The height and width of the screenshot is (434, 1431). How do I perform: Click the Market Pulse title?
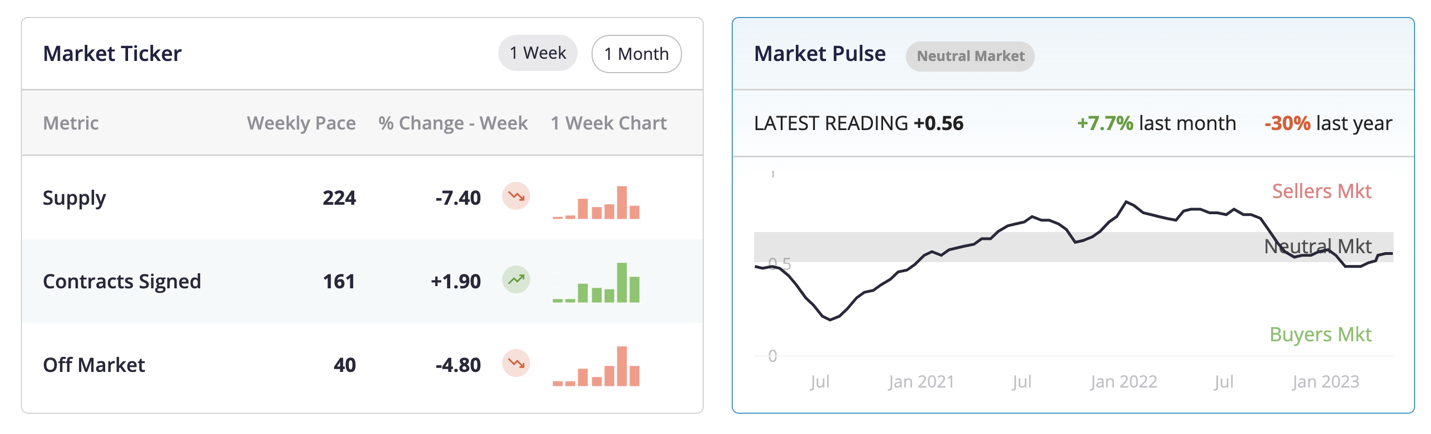pyautogui.click(x=820, y=53)
